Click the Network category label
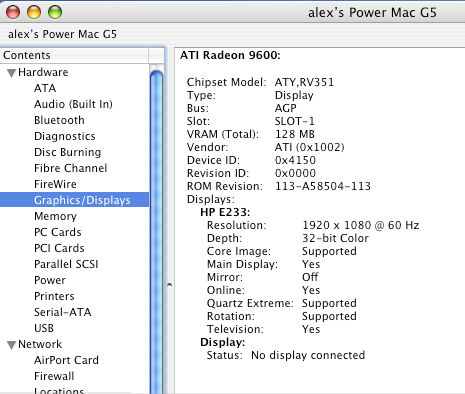The height and width of the screenshot is (394, 465). 40,344
